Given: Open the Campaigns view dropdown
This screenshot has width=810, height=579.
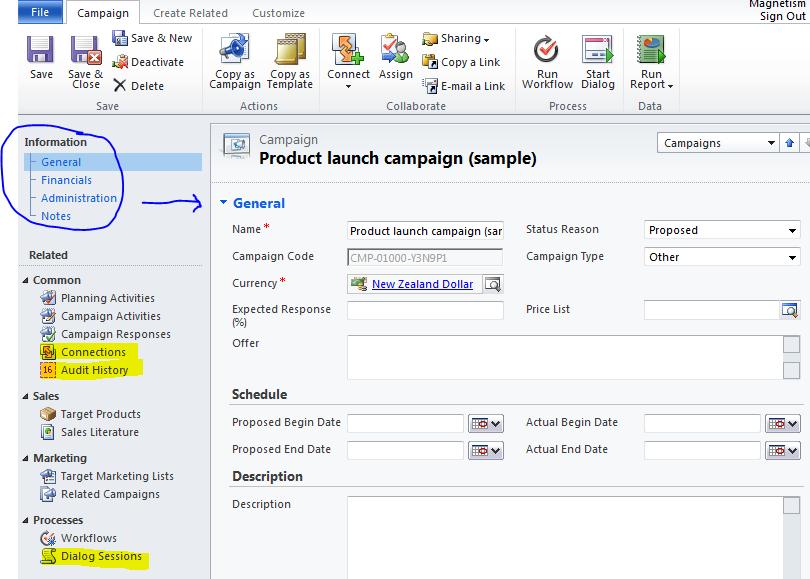Looking at the screenshot, I should pyautogui.click(x=717, y=143).
